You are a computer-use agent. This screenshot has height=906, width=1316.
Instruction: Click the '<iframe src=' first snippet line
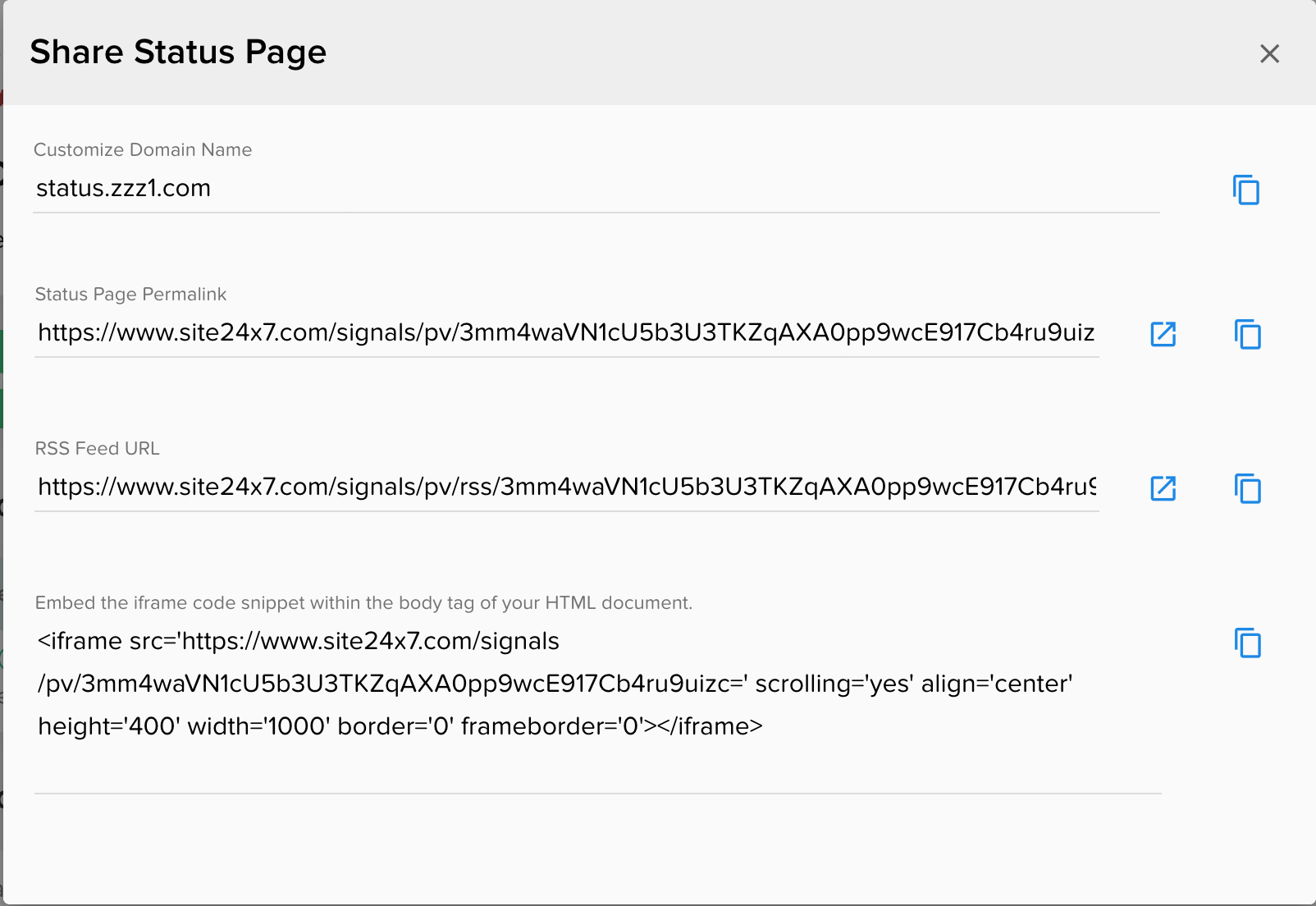299,641
